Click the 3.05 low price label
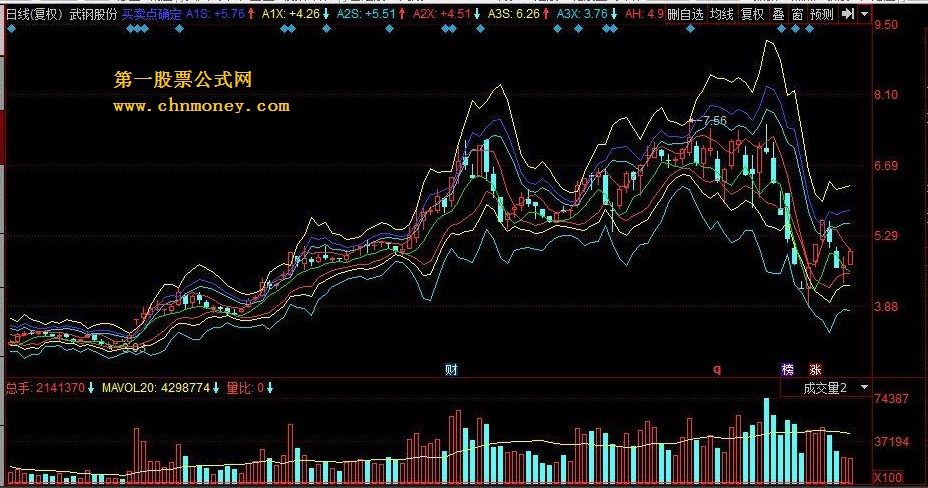928x488 pixels. pyautogui.click(x=133, y=348)
